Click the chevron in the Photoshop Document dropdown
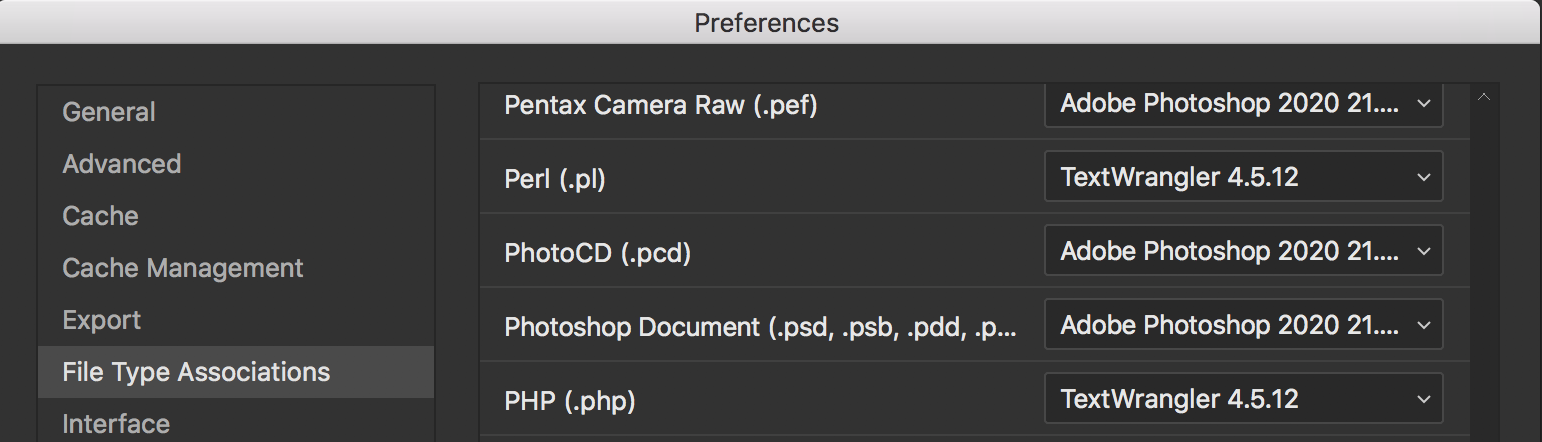Image resolution: width=1542 pixels, height=442 pixels. [1423, 326]
